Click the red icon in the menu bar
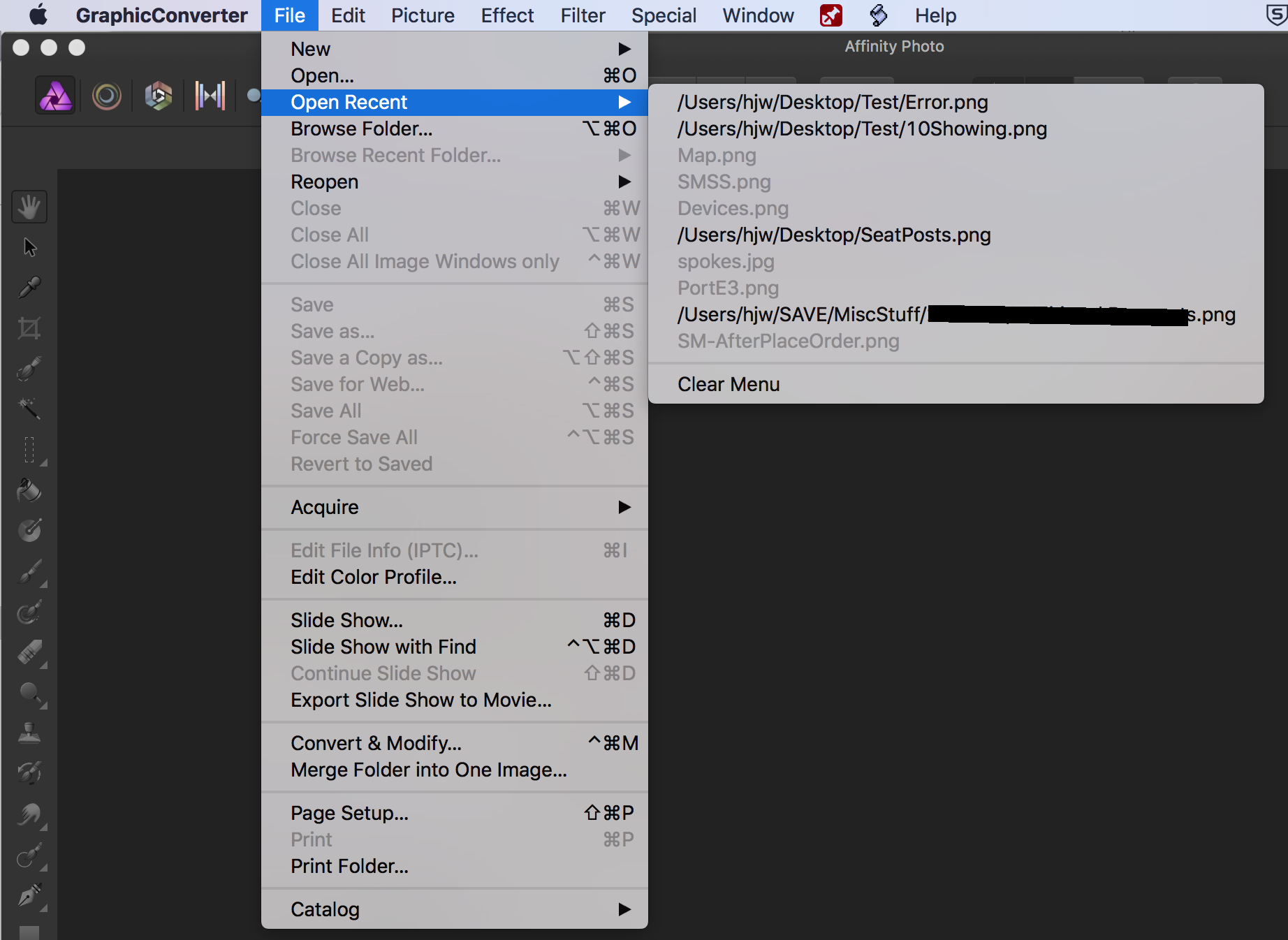1288x940 pixels. coord(830,15)
